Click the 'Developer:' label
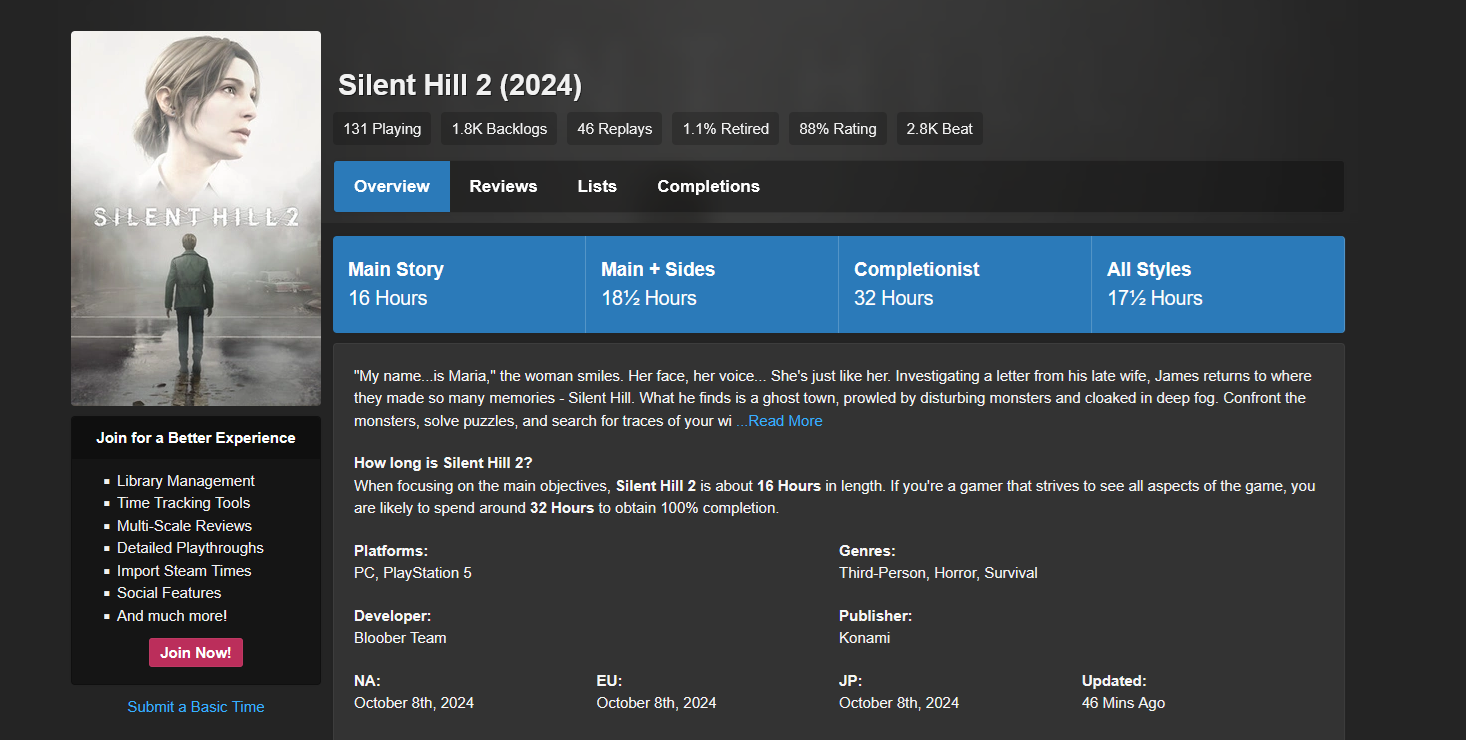This screenshot has height=740, width=1466. point(393,616)
